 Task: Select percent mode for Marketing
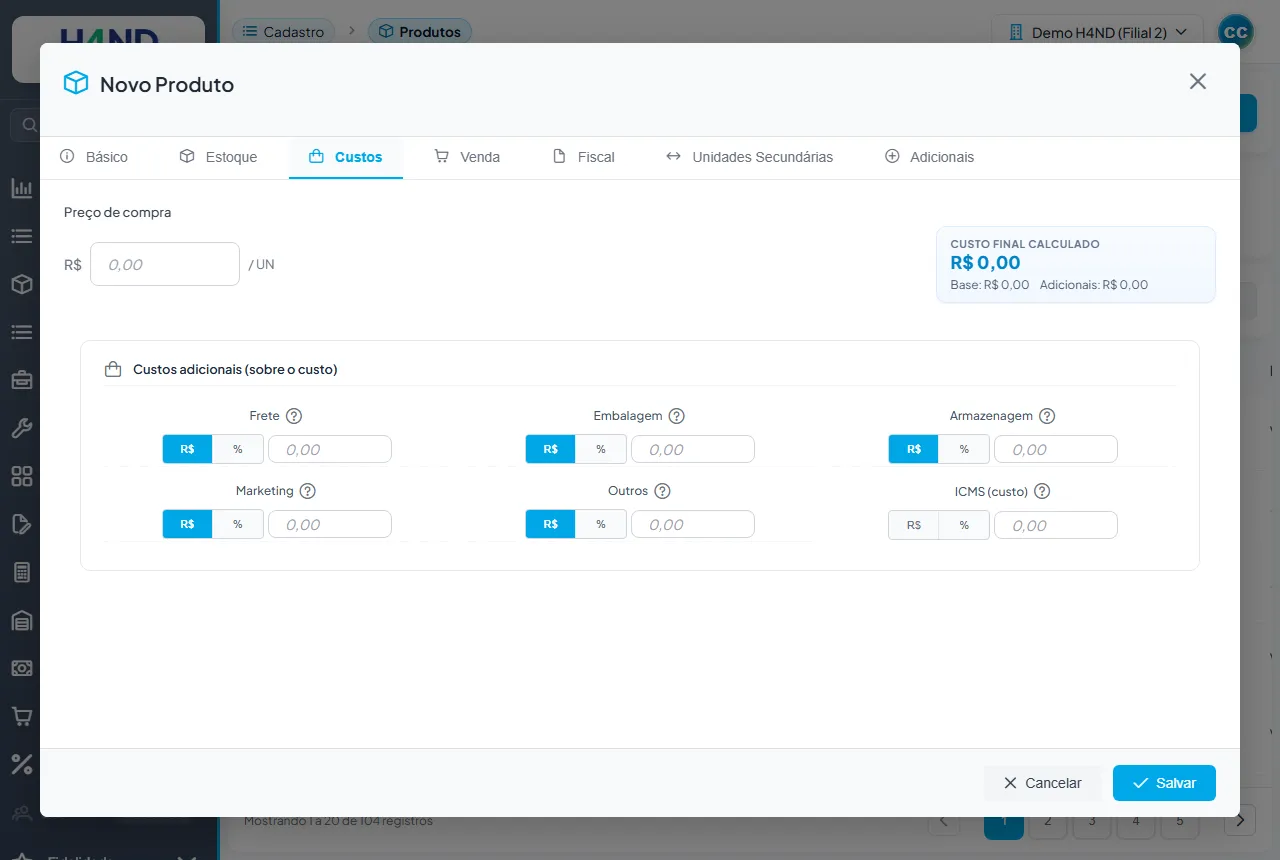[238, 524]
